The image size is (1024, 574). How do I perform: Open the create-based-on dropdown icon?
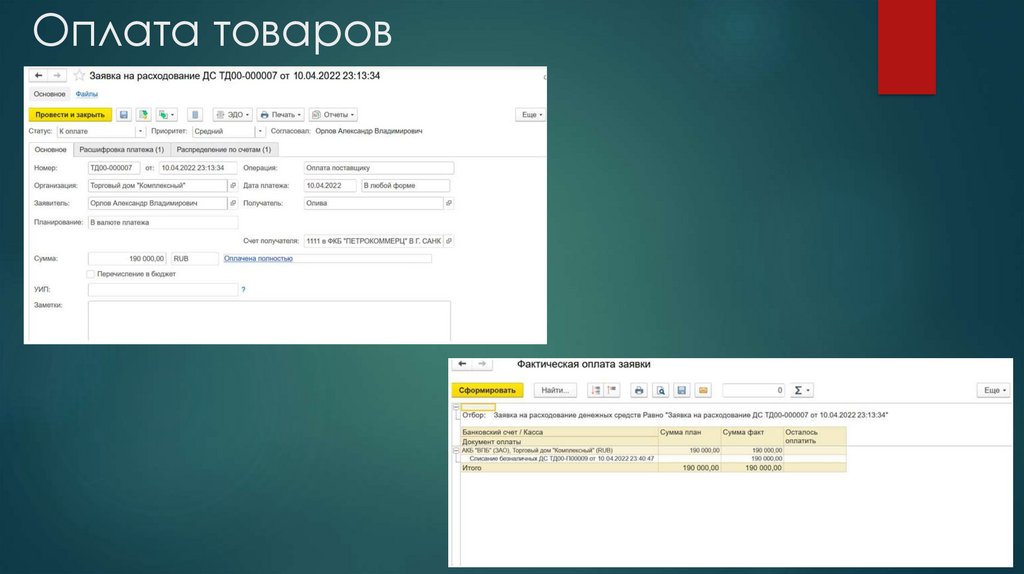(x=167, y=115)
